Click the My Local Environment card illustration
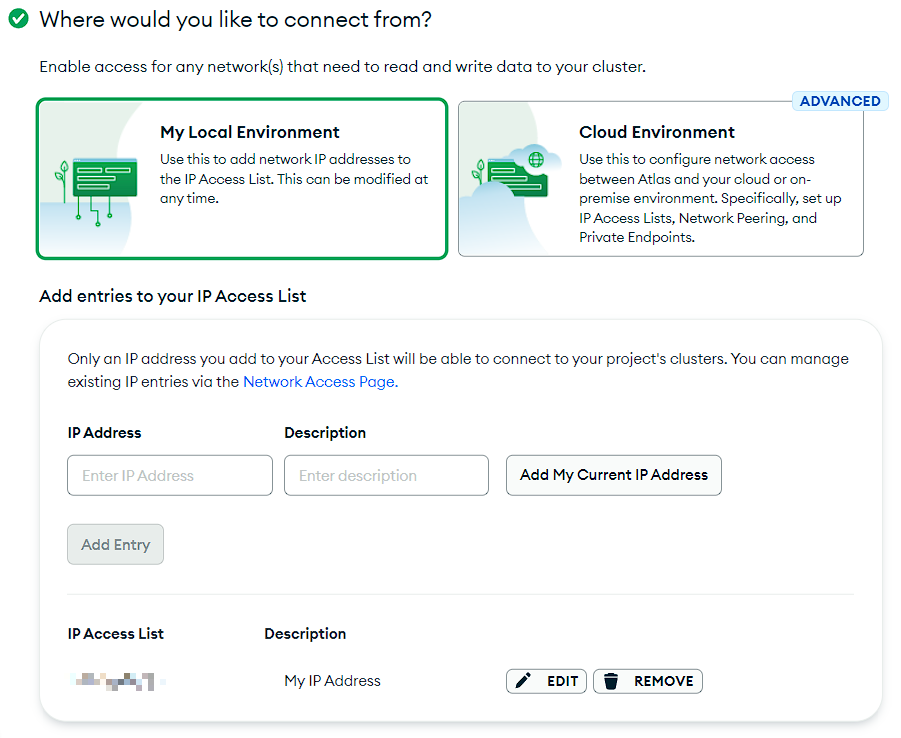The height and width of the screenshot is (738, 901). point(95,178)
